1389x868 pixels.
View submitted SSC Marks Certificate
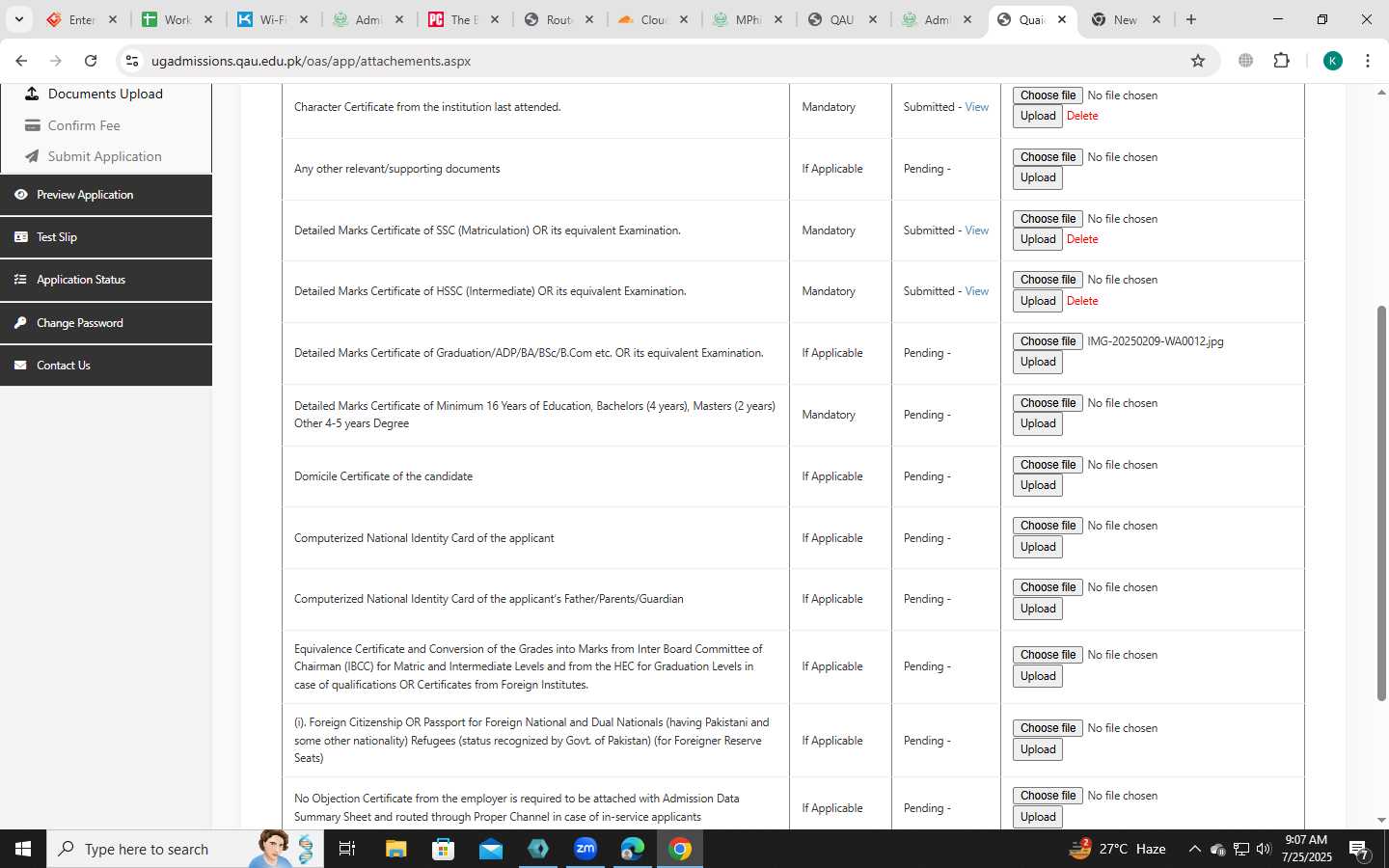tap(977, 231)
